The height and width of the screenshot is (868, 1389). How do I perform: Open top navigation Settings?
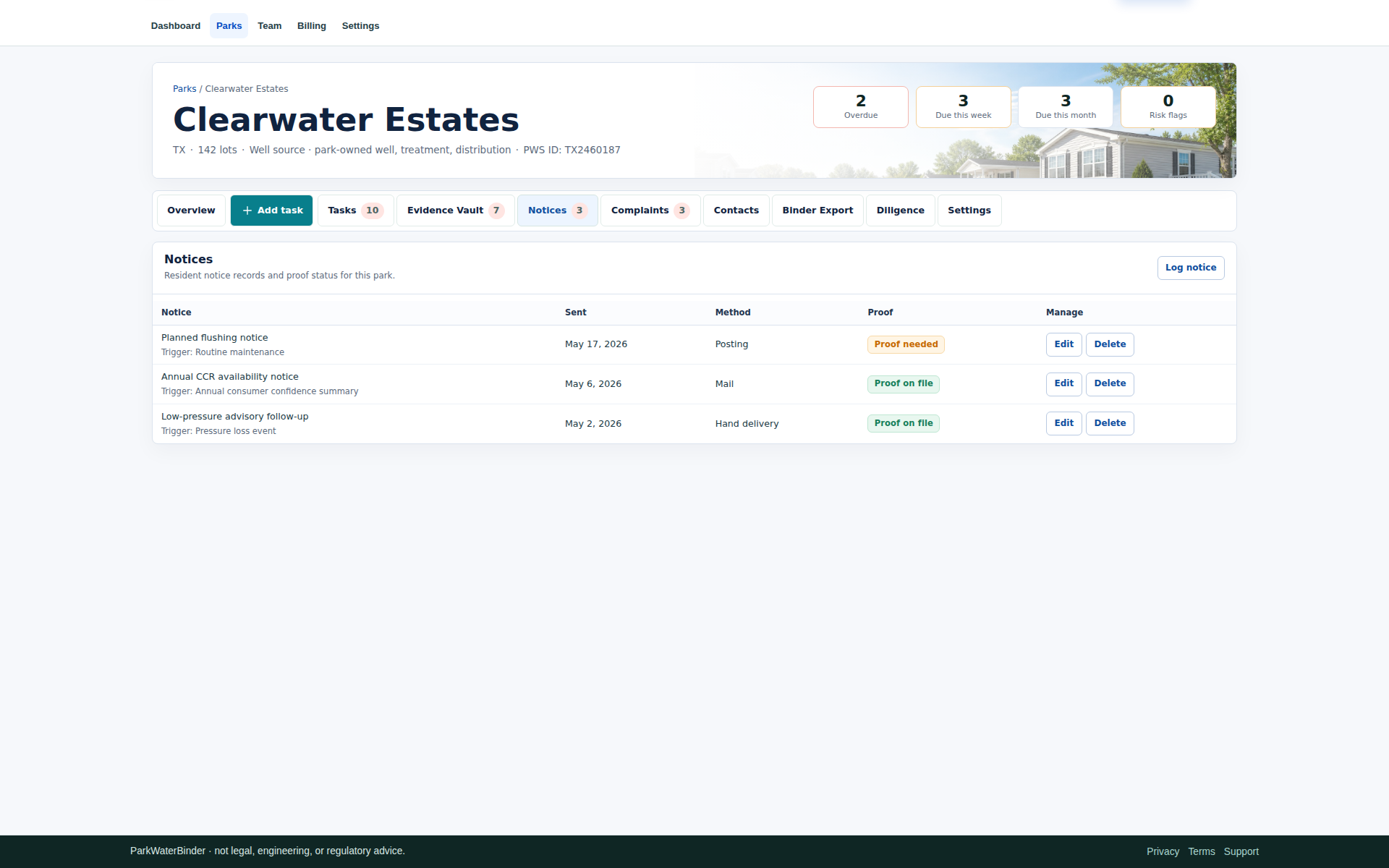click(360, 26)
